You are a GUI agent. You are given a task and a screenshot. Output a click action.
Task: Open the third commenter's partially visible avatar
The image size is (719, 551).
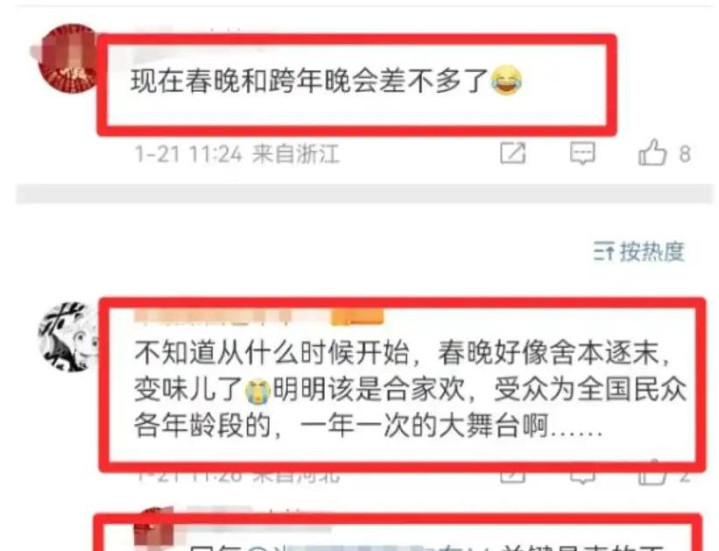pyautogui.click(x=154, y=527)
